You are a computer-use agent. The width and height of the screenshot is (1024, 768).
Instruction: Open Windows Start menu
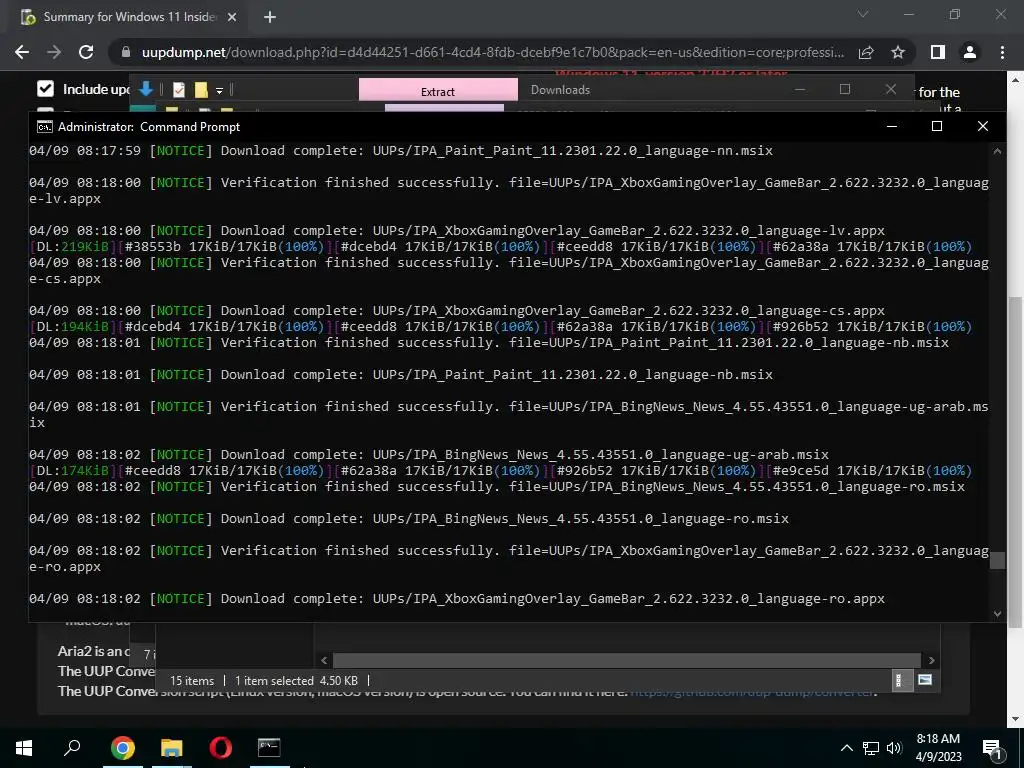coord(24,748)
